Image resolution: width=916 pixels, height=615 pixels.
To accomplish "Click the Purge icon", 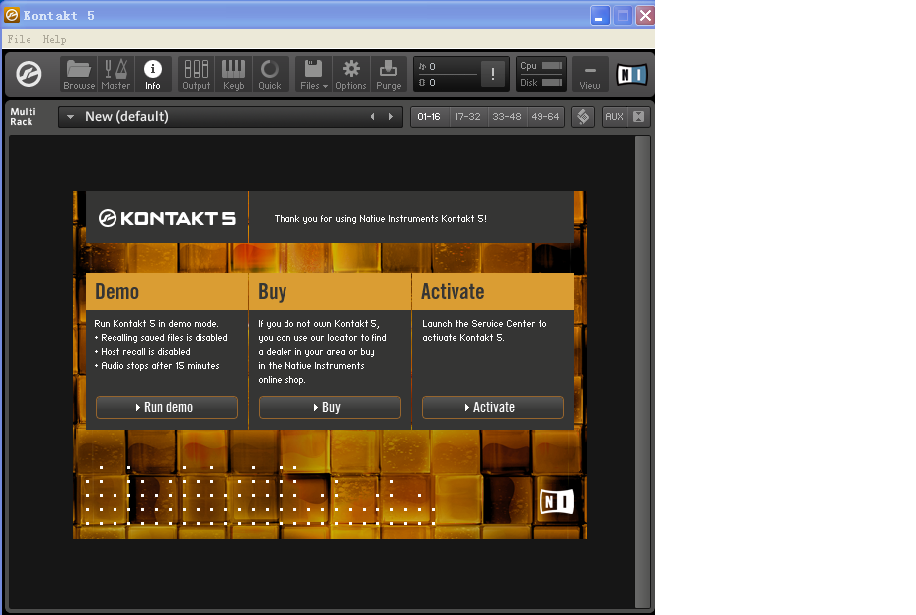I will [x=389, y=74].
